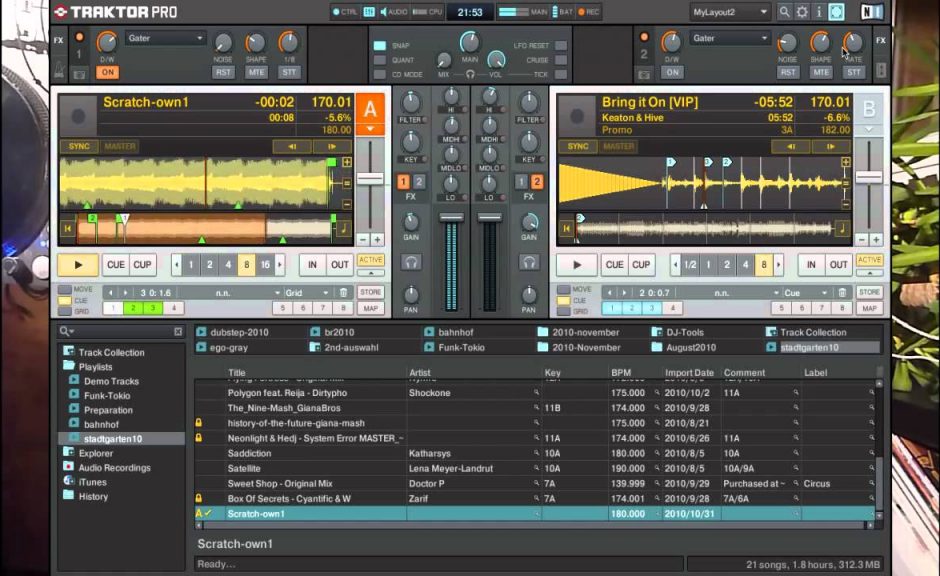This screenshot has height=576, width=940.
Task: Open the MyLayout2 layout dropdown
Action: coord(730,12)
